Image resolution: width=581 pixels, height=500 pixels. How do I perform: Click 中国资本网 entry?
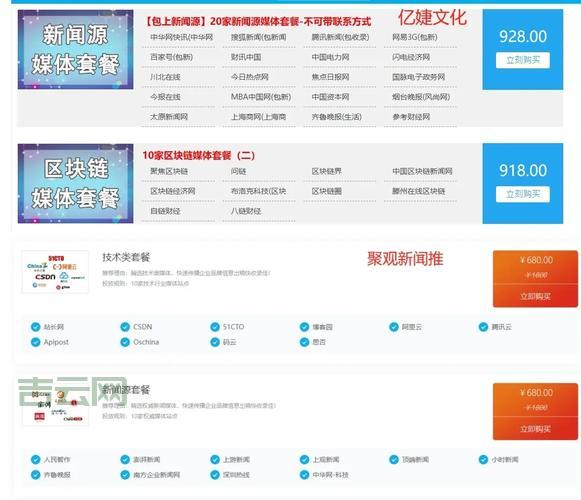[x=331, y=97]
